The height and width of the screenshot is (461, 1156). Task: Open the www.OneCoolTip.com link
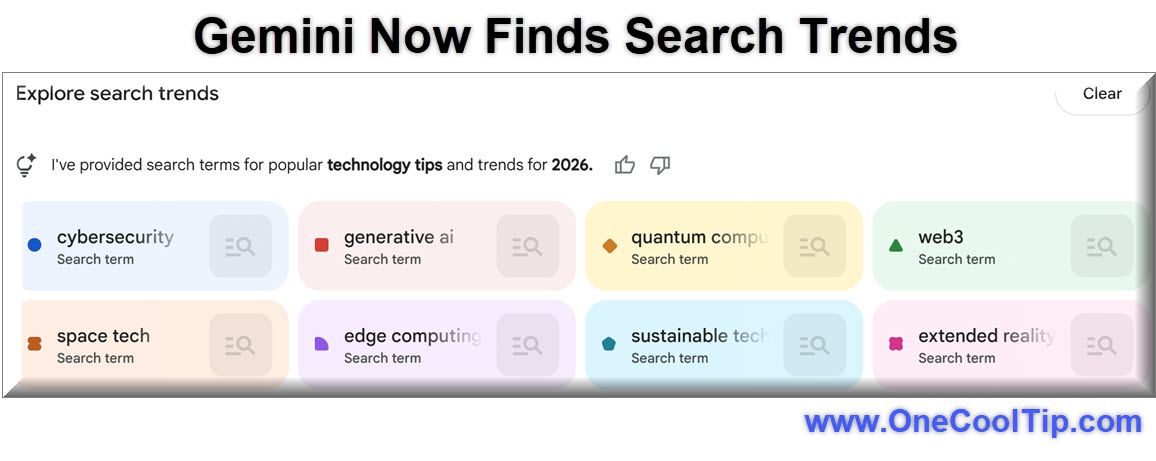tap(972, 422)
